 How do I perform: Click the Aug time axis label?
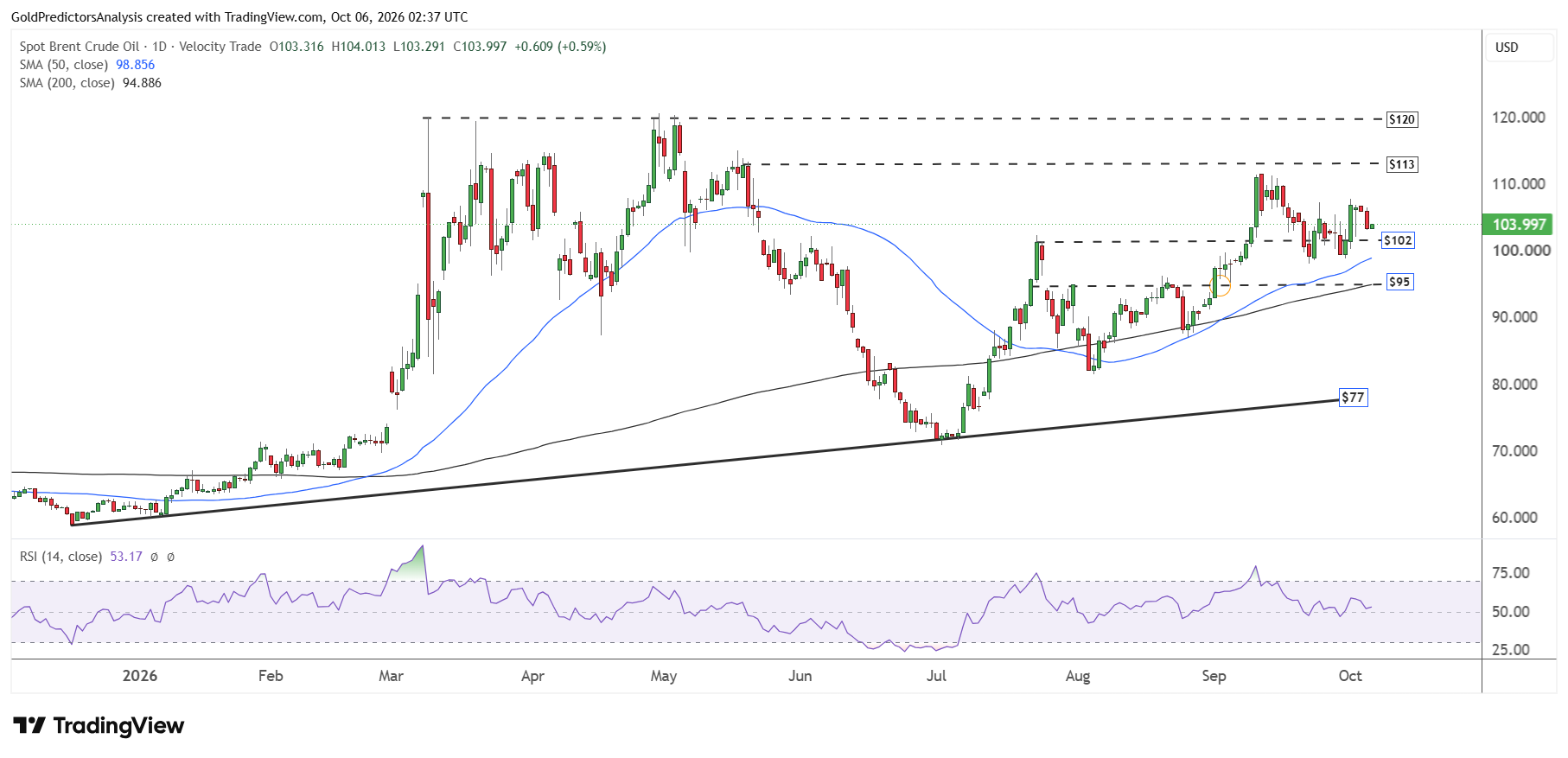point(1078,676)
